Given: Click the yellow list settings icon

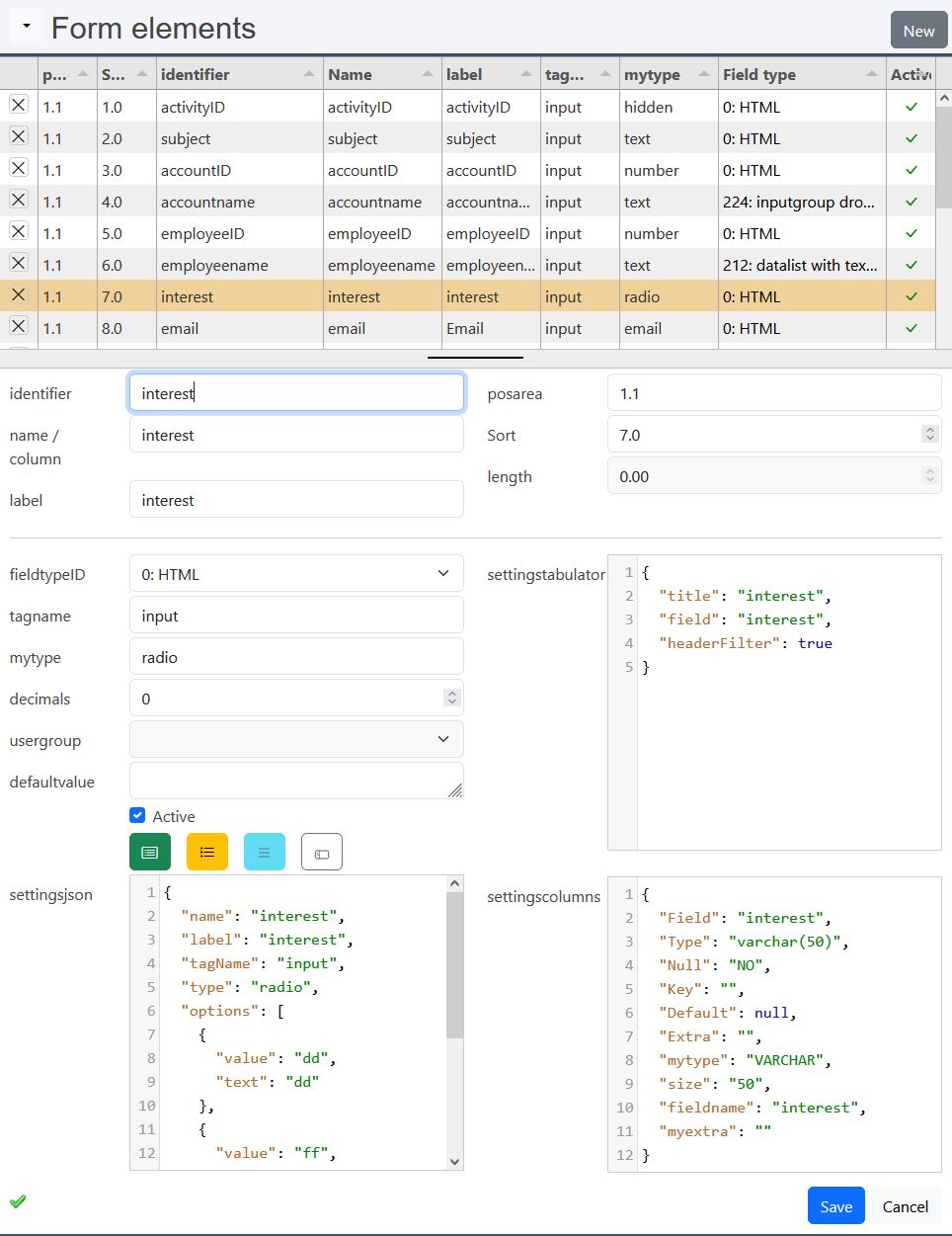Looking at the screenshot, I should (x=206, y=851).
